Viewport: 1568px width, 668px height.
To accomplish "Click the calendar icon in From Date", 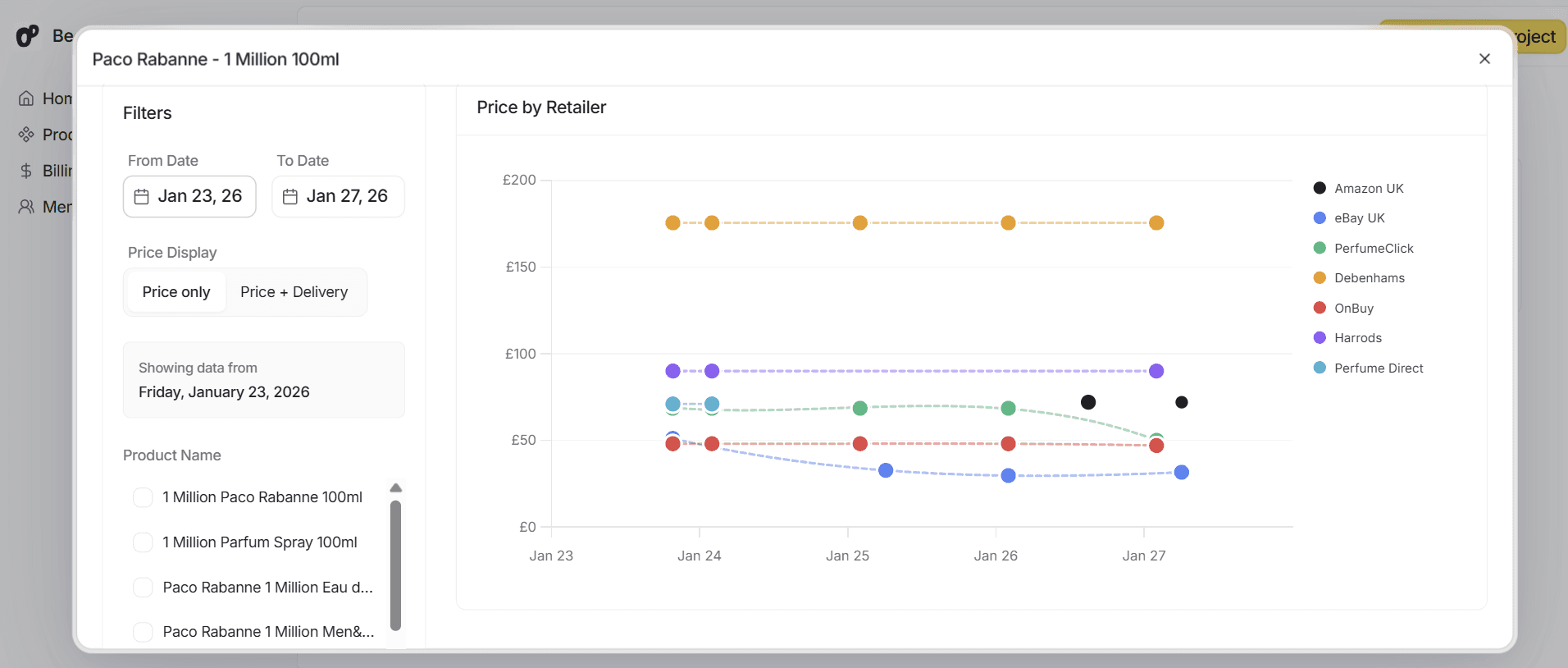I will click(x=142, y=197).
